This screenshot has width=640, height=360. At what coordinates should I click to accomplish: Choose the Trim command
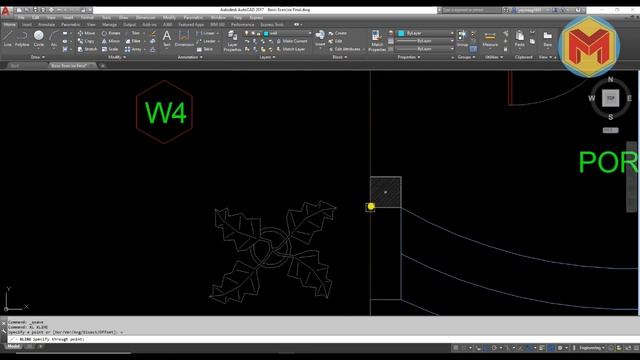click(133, 33)
